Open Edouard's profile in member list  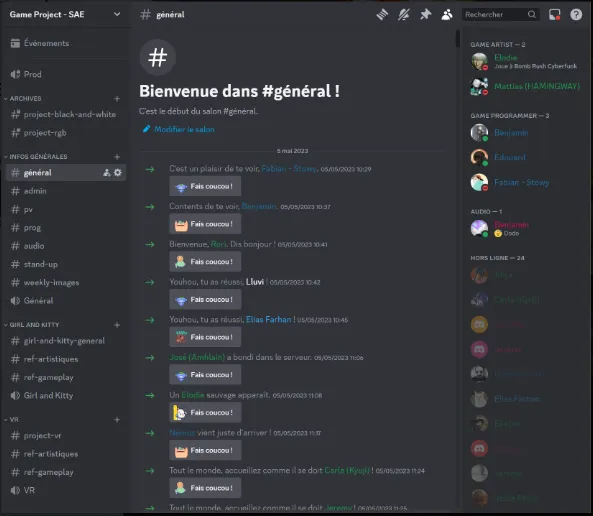pyautogui.click(x=526, y=157)
